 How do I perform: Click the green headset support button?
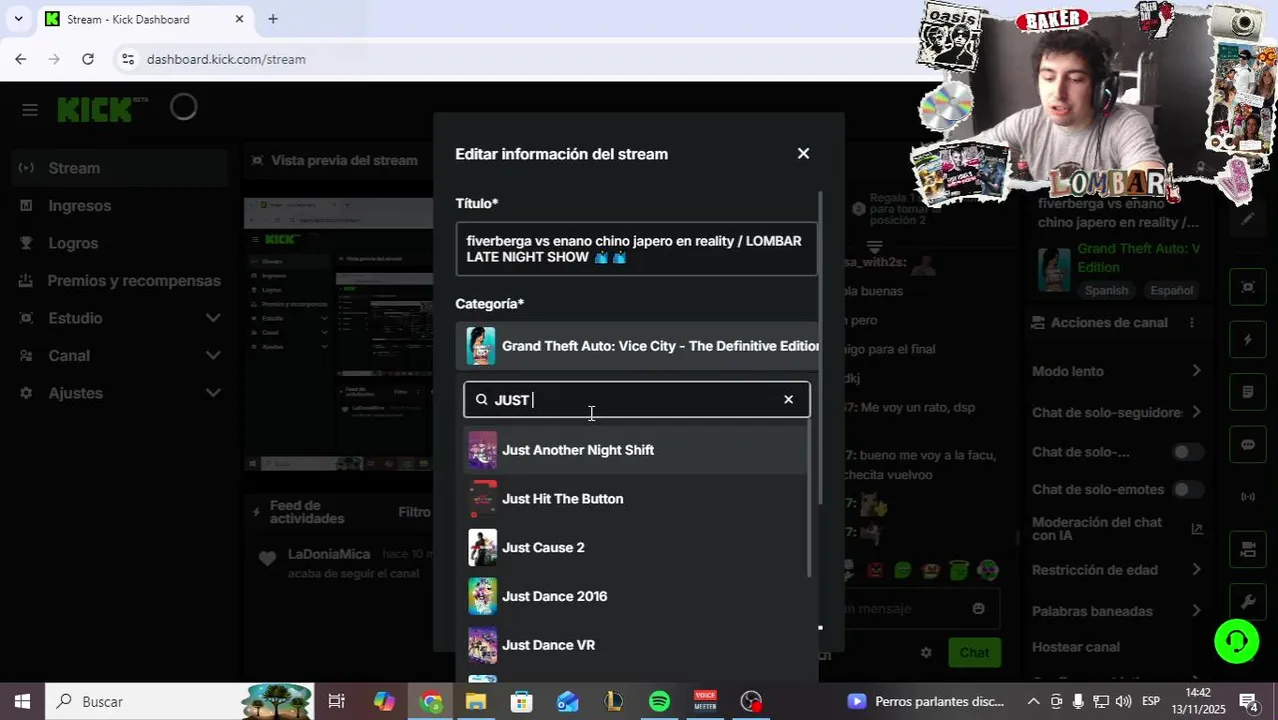(1236, 641)
